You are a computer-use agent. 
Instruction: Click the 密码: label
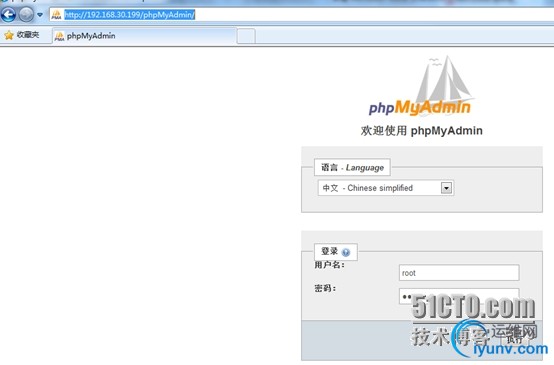tap(325, 288)
